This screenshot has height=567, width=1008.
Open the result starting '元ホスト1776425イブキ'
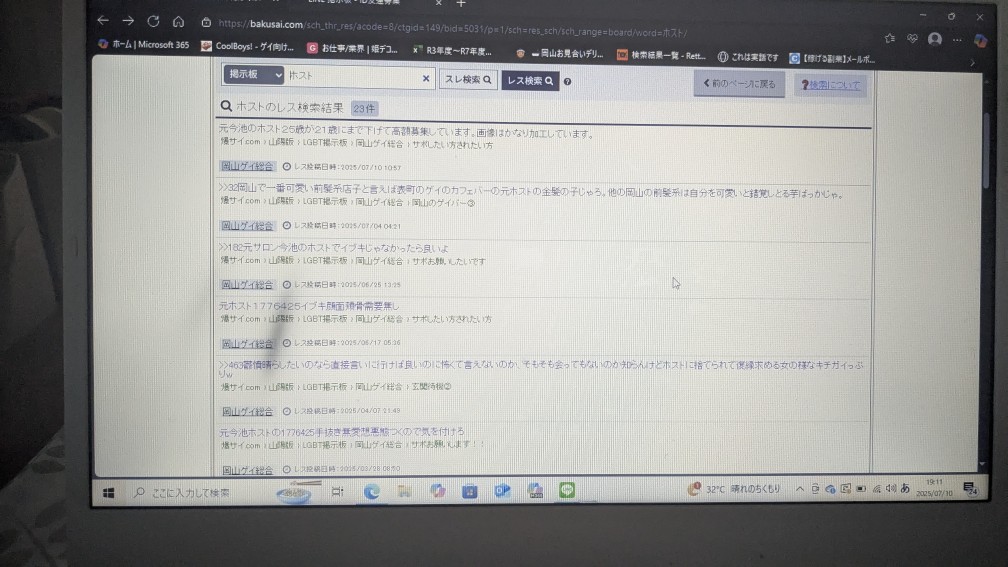pyautogui.click(x=309, y=306)
